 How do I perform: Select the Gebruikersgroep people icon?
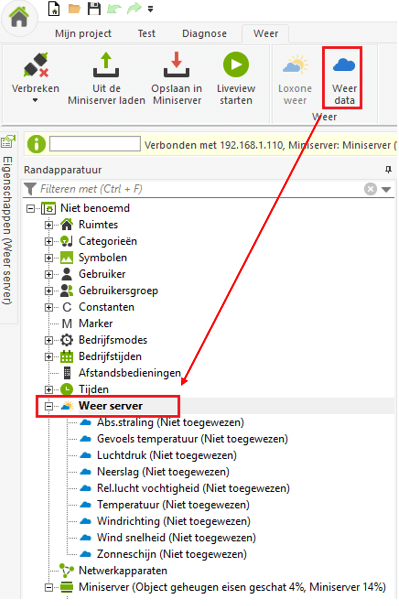pos(67,290)
